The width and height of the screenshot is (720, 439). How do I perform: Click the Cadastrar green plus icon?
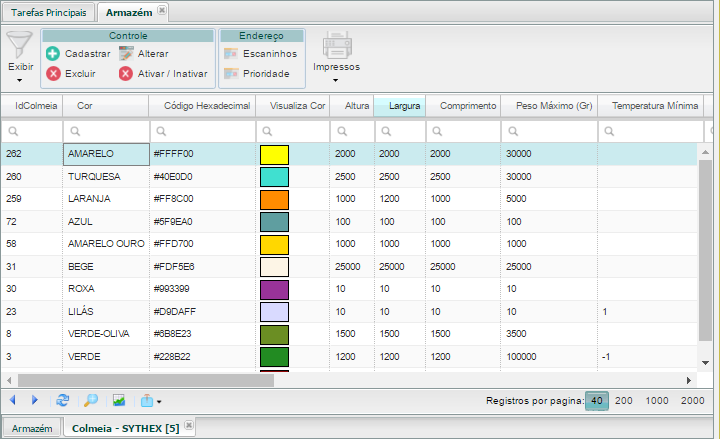point(53,53)
